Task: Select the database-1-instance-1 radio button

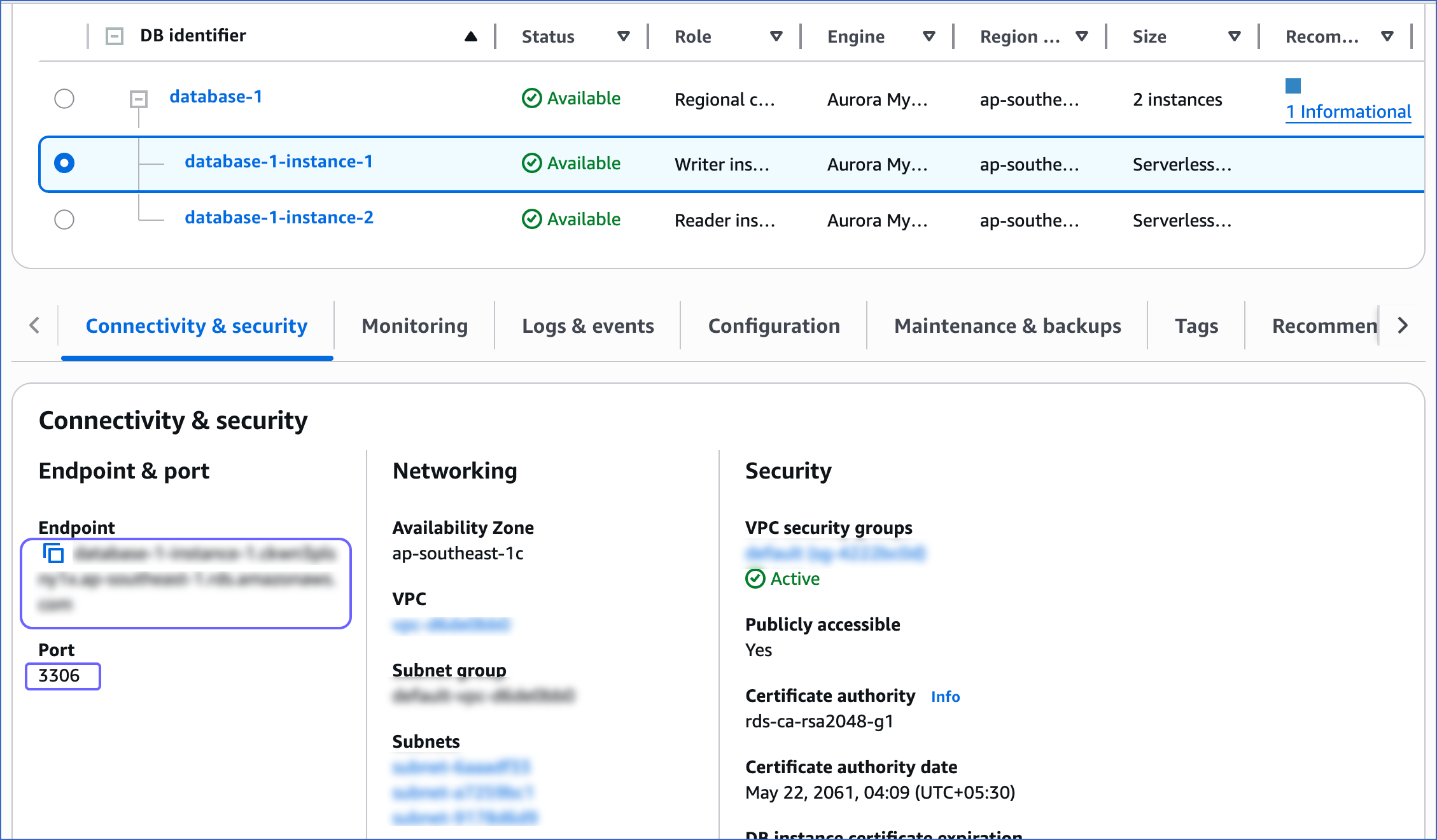Action: pyautogui.click(x=64, y=163)
